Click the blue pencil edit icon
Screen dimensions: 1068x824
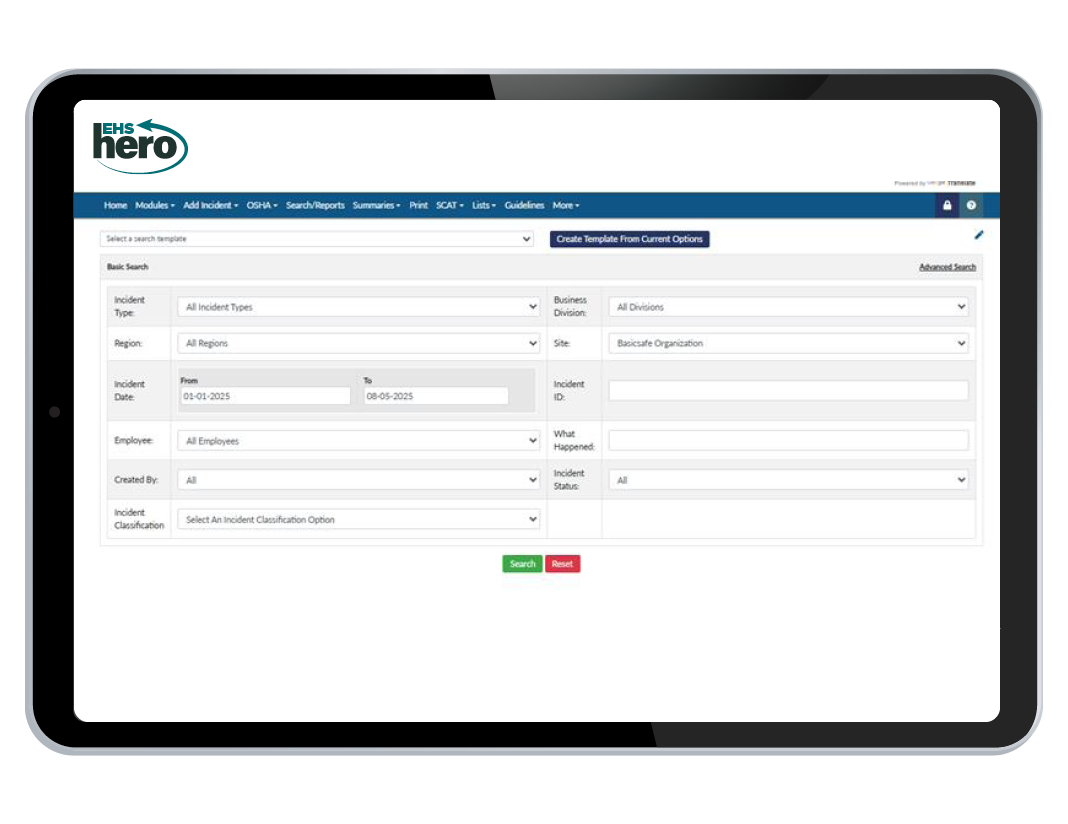click(x=979, y=235)
